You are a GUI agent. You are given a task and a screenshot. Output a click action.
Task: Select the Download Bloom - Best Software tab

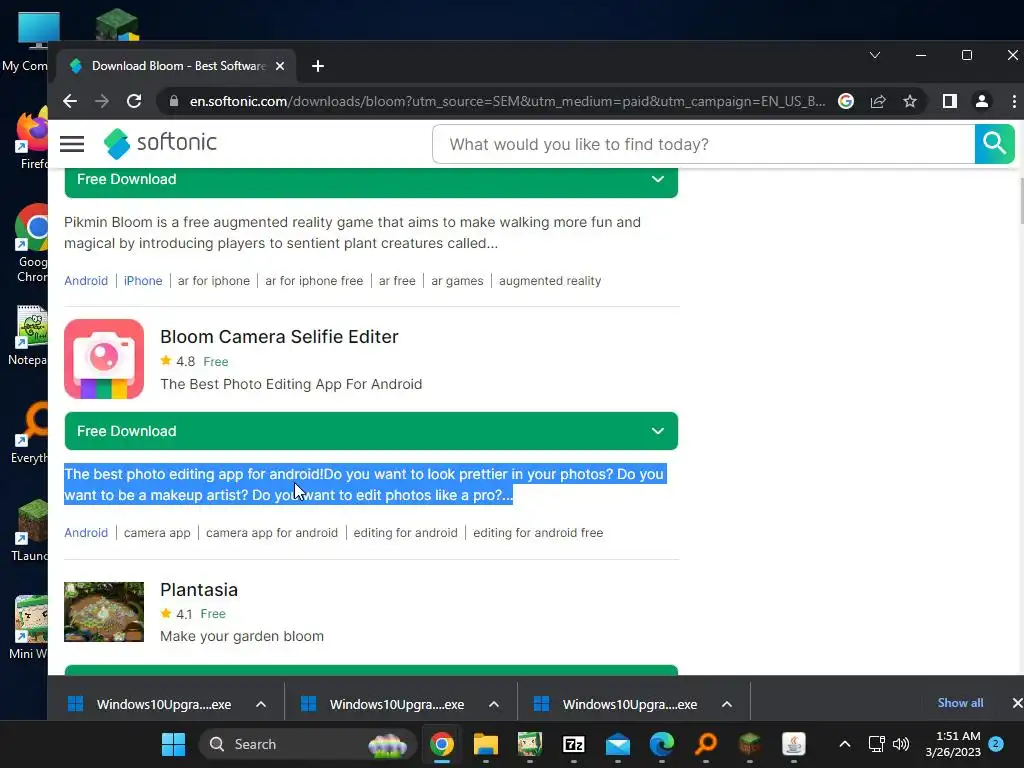176,66
